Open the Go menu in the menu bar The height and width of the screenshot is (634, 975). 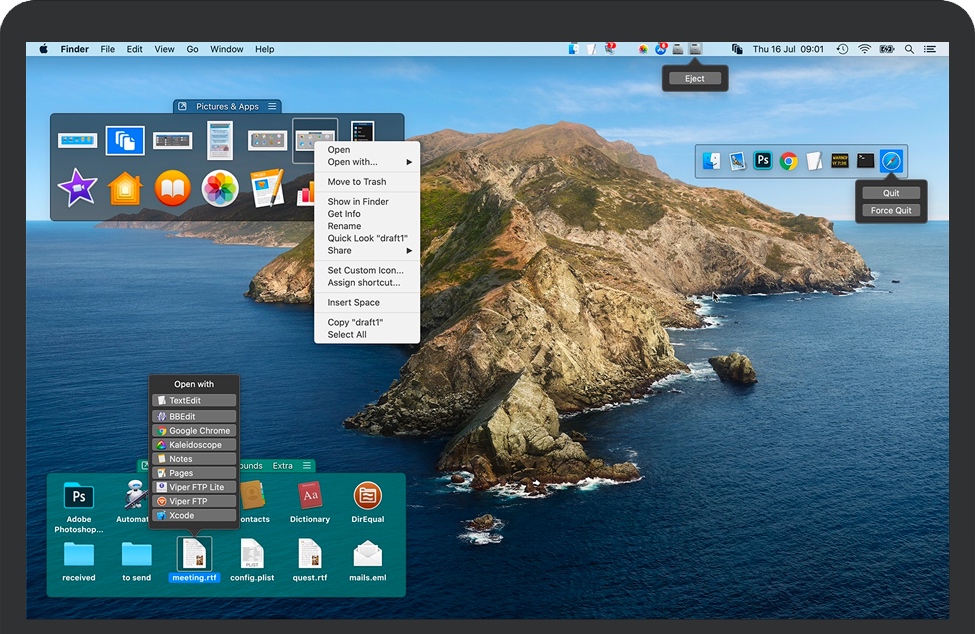(x=192, y=48)
